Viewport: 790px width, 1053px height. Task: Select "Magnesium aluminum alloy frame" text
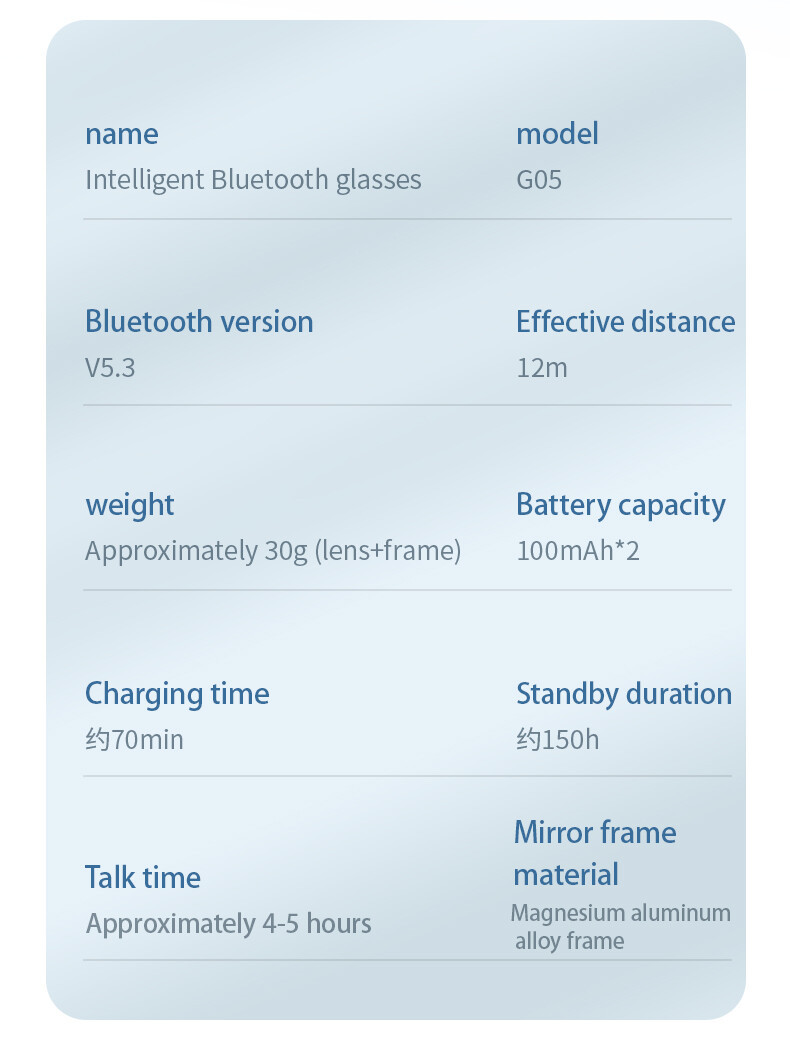pyautogui.click(x=620, y=927)
